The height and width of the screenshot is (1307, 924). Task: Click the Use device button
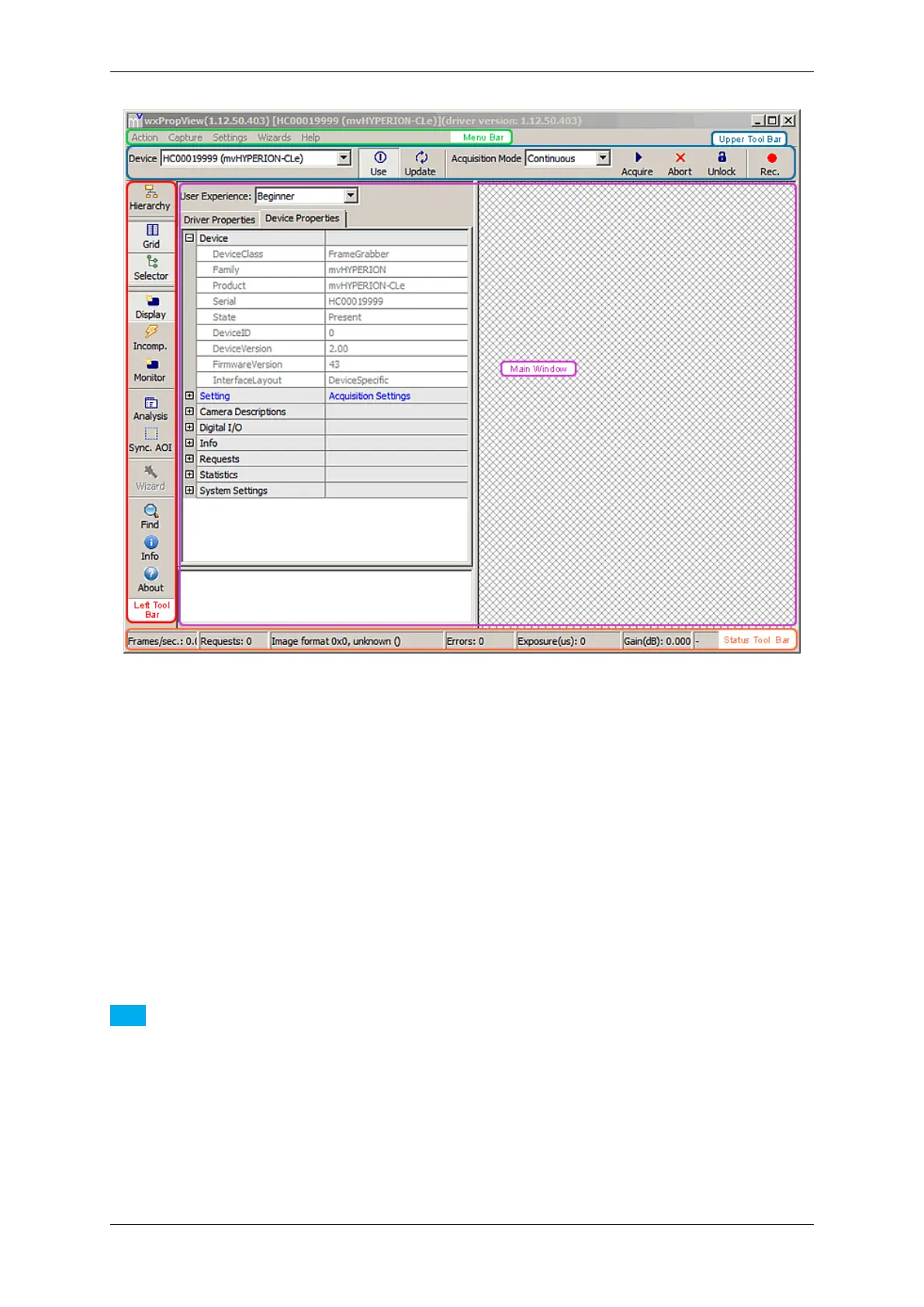coord(379,164)
